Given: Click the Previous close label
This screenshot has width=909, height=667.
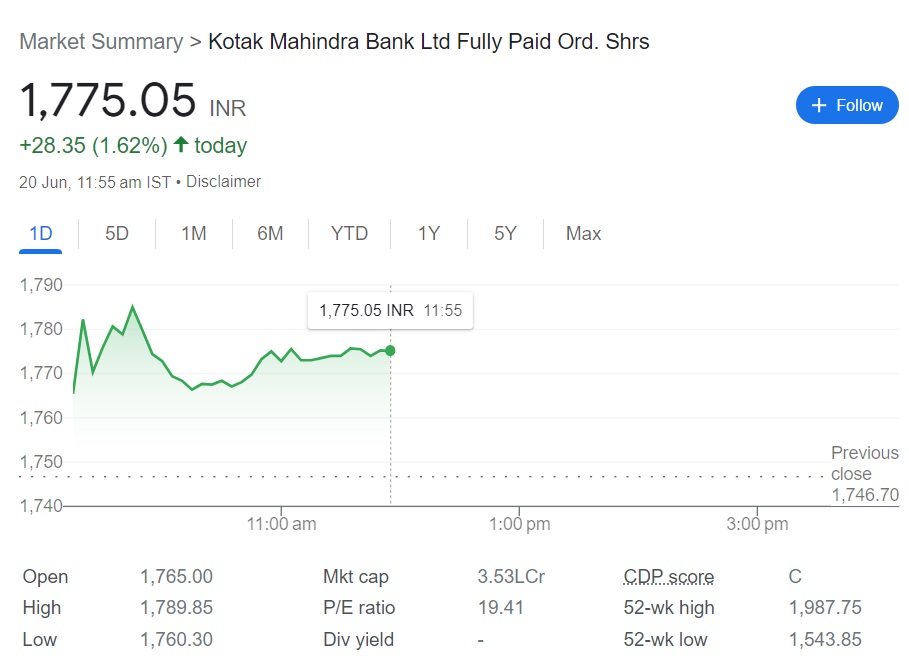Looking at the screenshot, I should (x=864, y=464).
